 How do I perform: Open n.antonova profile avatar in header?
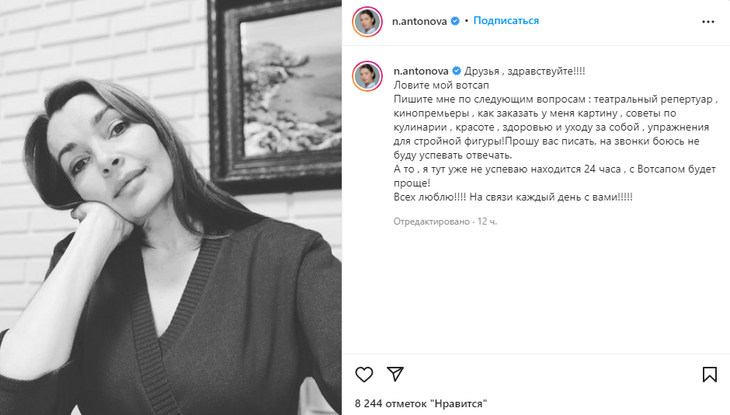click(x=367, y=21)
